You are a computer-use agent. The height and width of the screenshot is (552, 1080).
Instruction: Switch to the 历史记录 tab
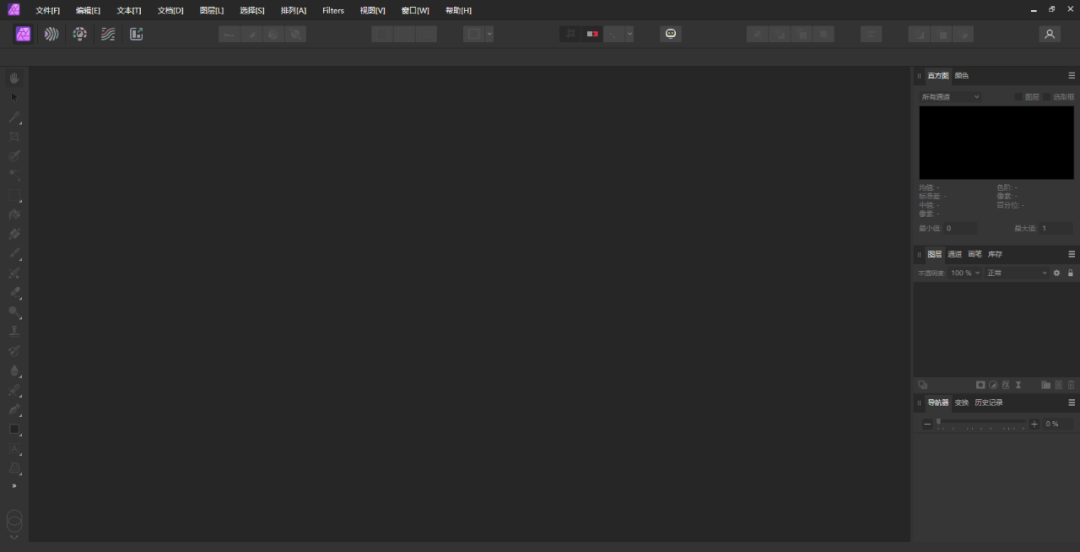click(988, 403)
